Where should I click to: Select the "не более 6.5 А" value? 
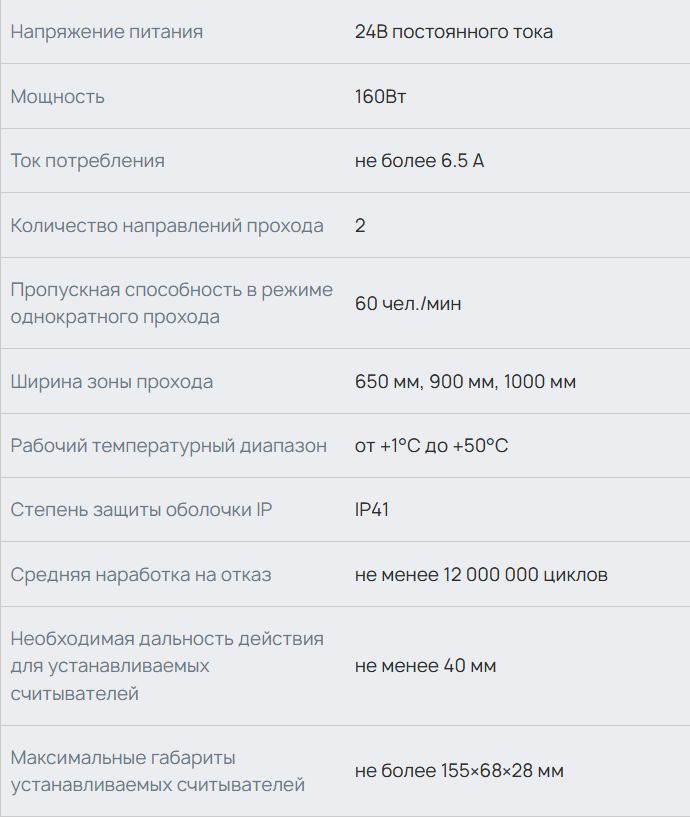pyautogui.click(x=419, y=161)
